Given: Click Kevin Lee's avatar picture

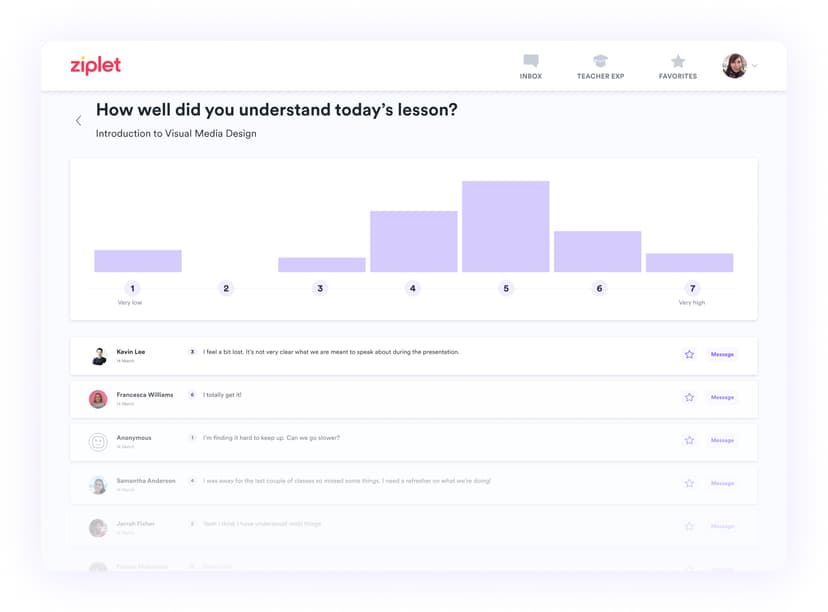Looking at the screenshot, I should 98,356.
